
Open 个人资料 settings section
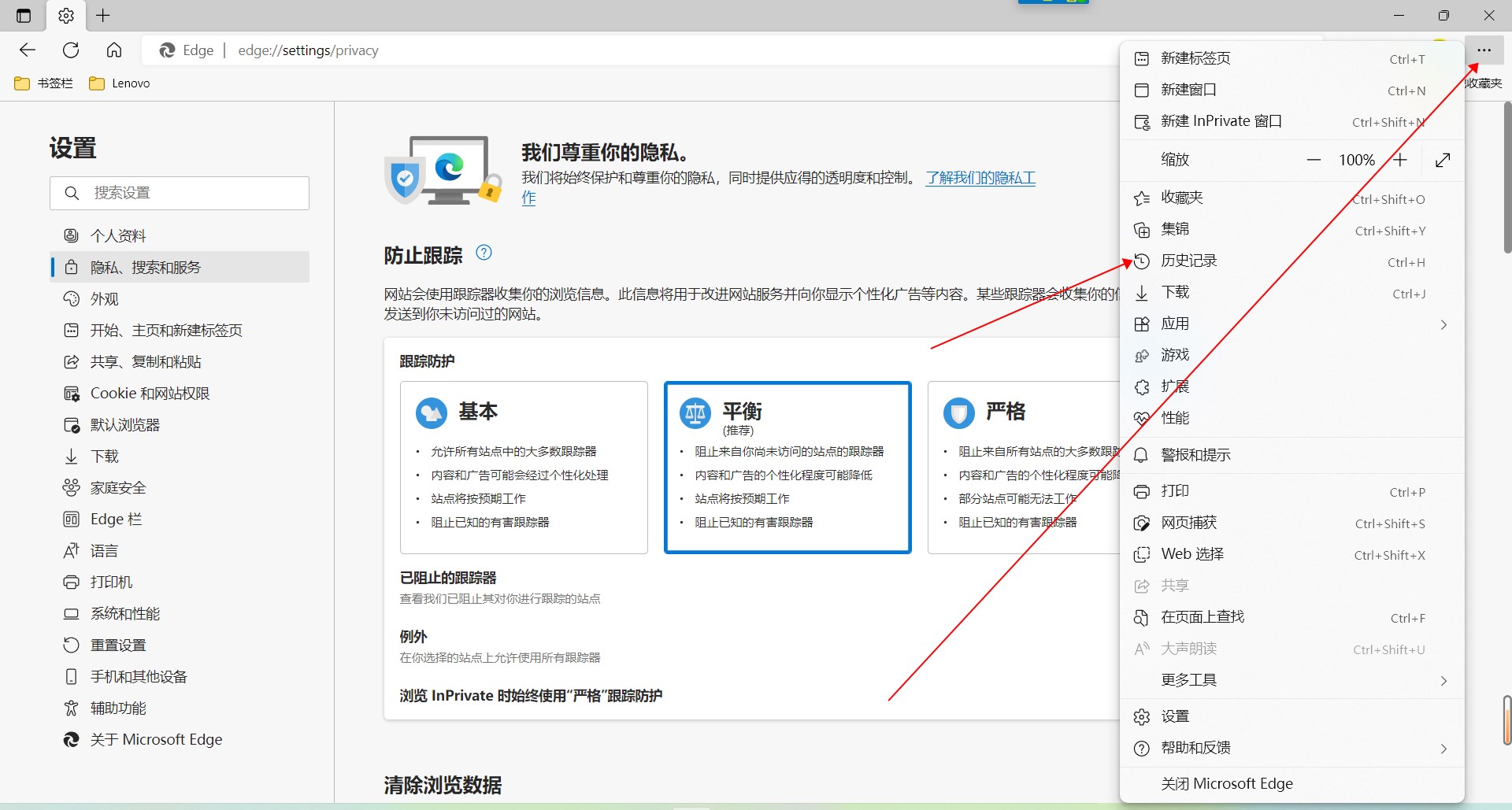pyautogui.click(x=180, y=235)
